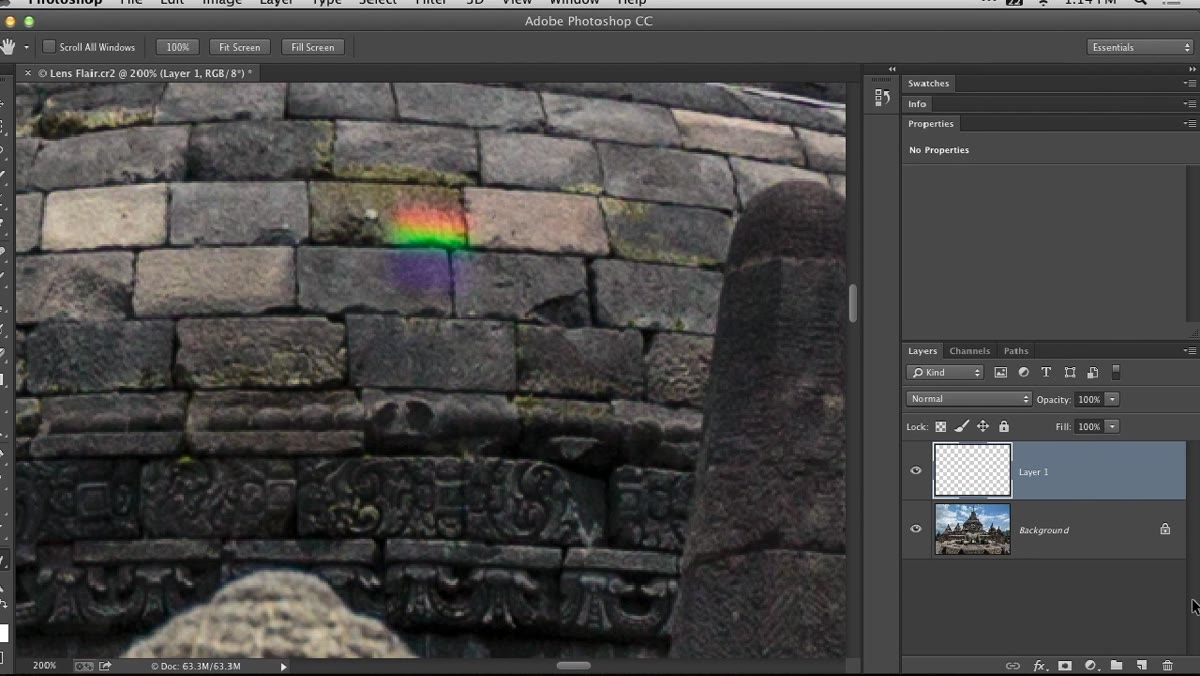Lock layer position with move icon
This screenshot has height=676, width=1200.
[982, 427]
